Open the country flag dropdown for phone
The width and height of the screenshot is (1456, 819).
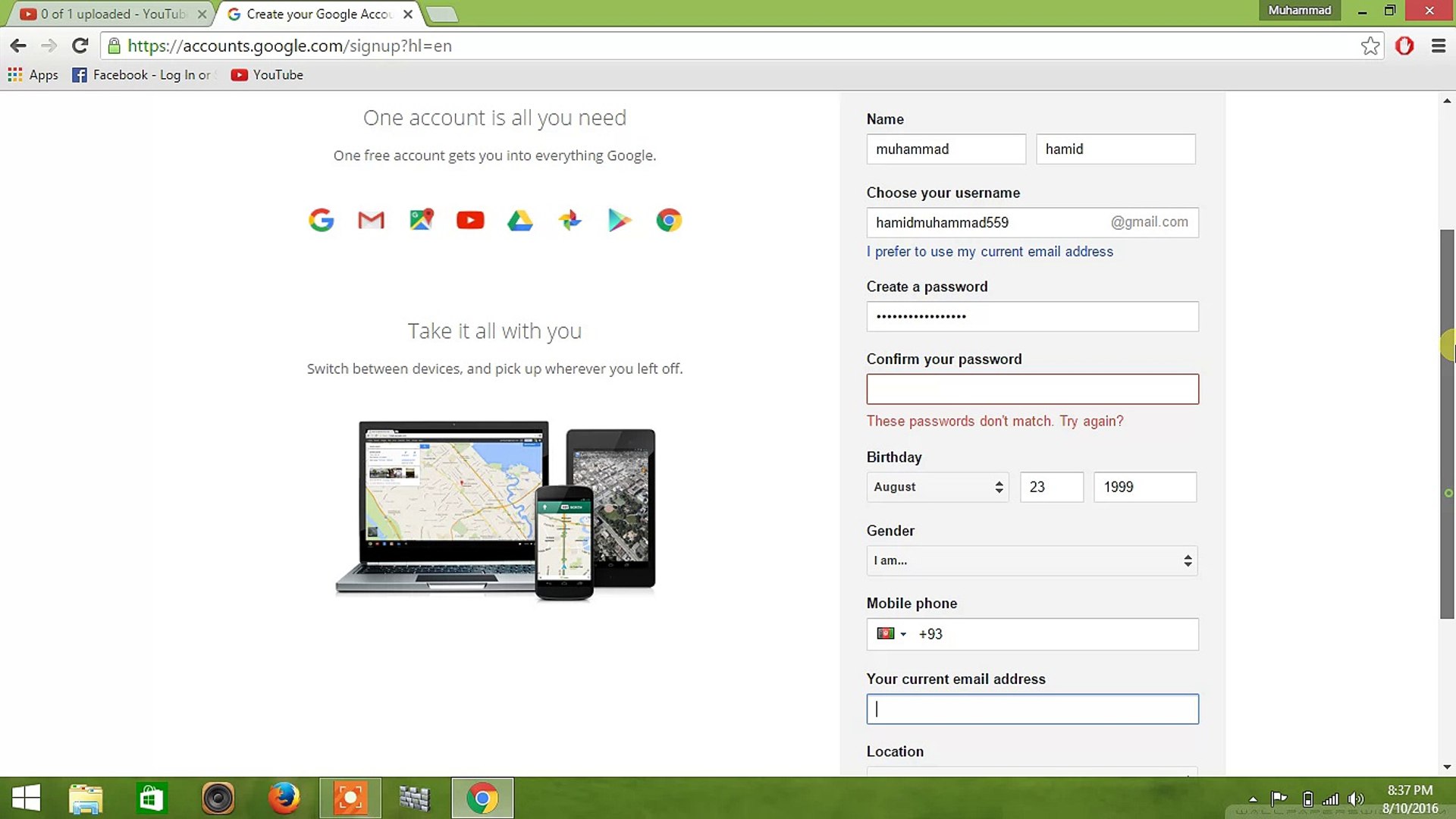[891, 634]
